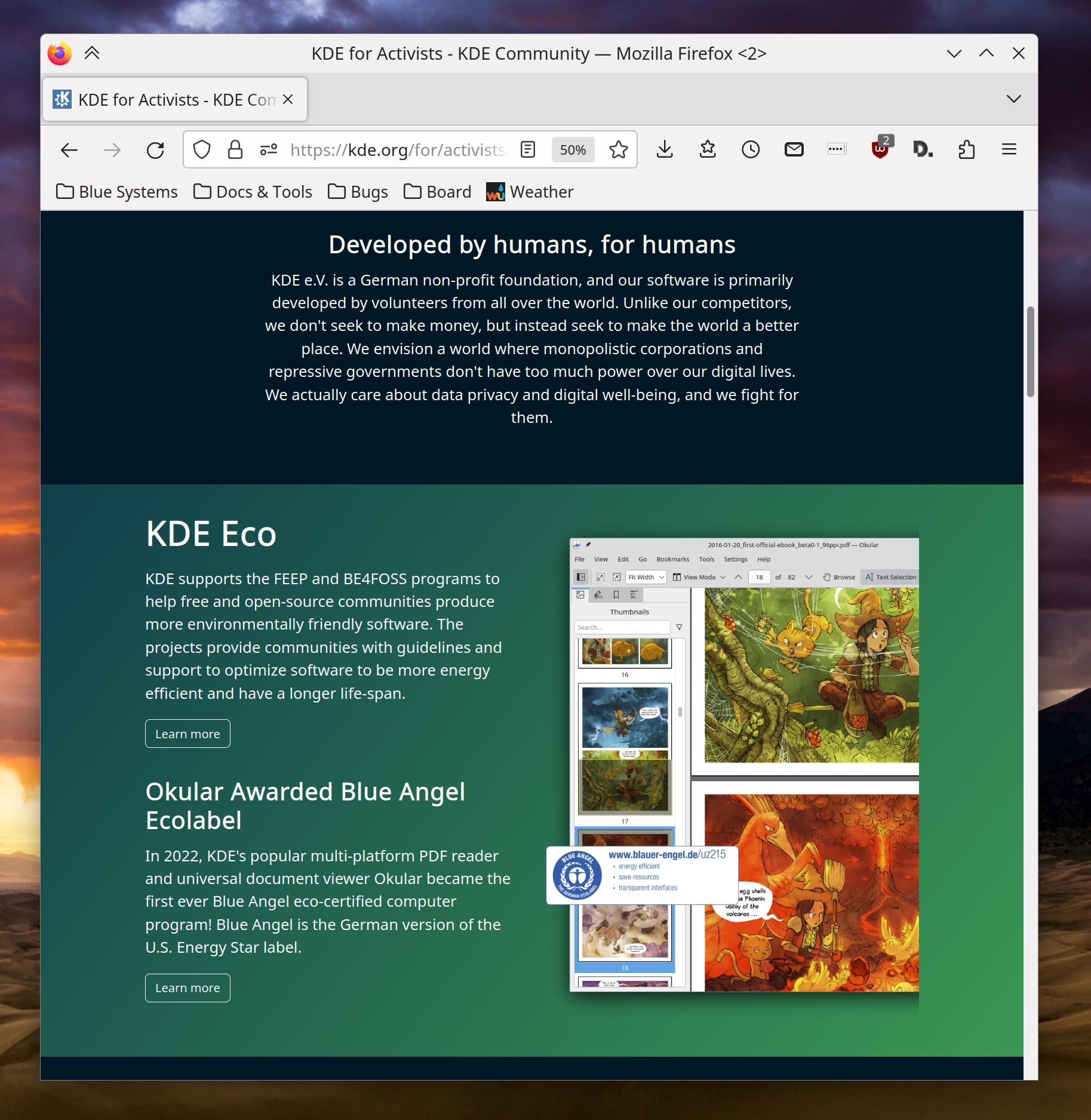Open the Blue Systems bookmark folder
Screen dimensions: 1091x1120
coord(117,192)
